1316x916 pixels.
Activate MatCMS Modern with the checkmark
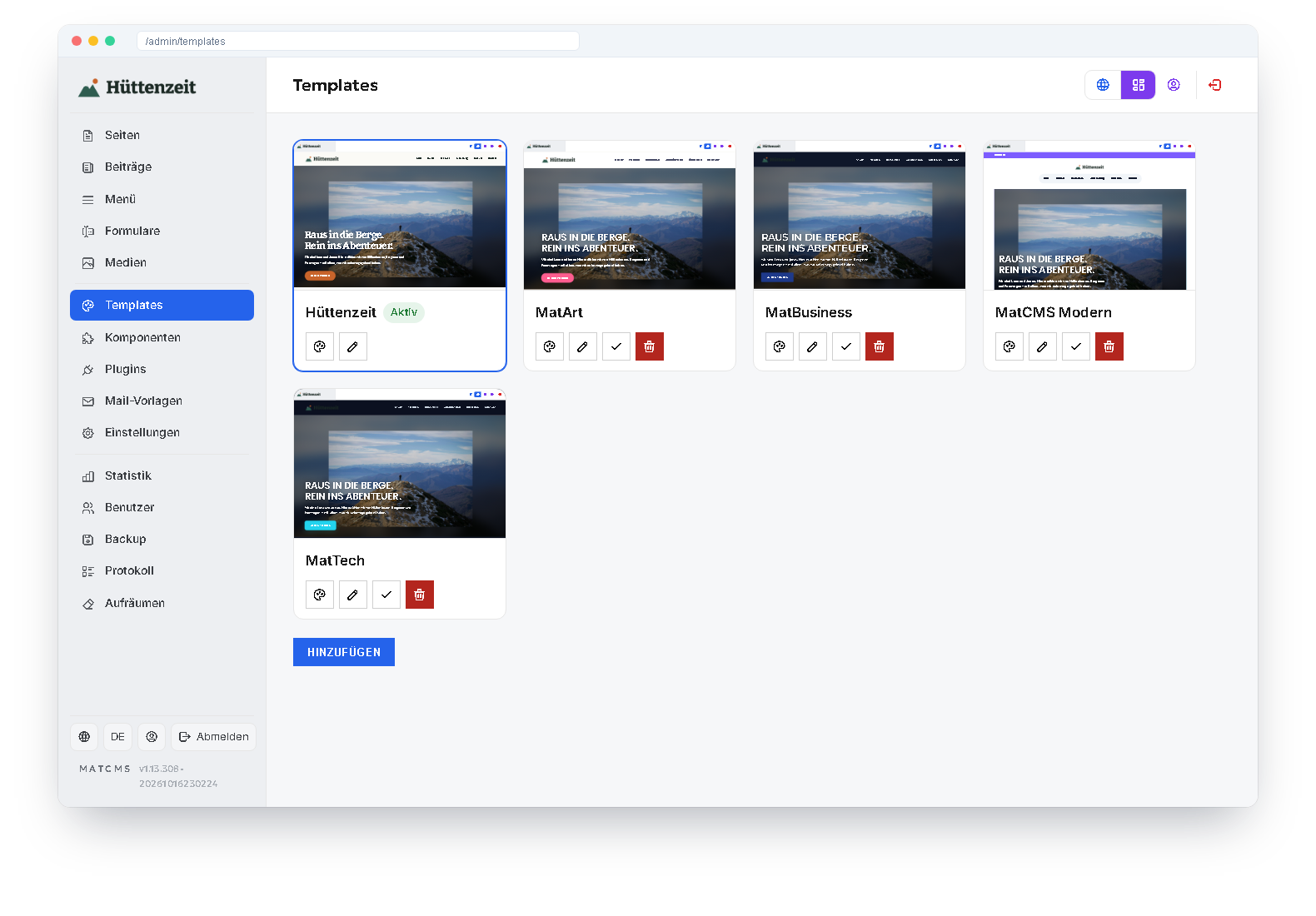[1076, 346]
